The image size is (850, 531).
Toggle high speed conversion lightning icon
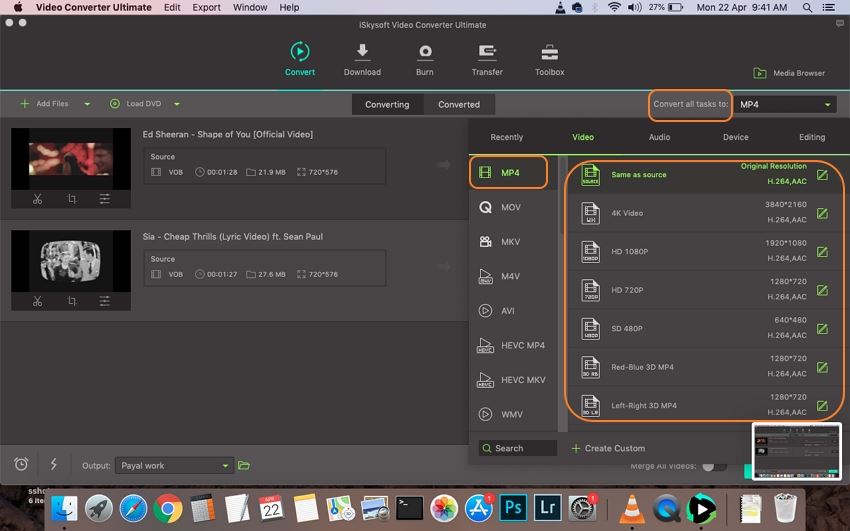53,465
